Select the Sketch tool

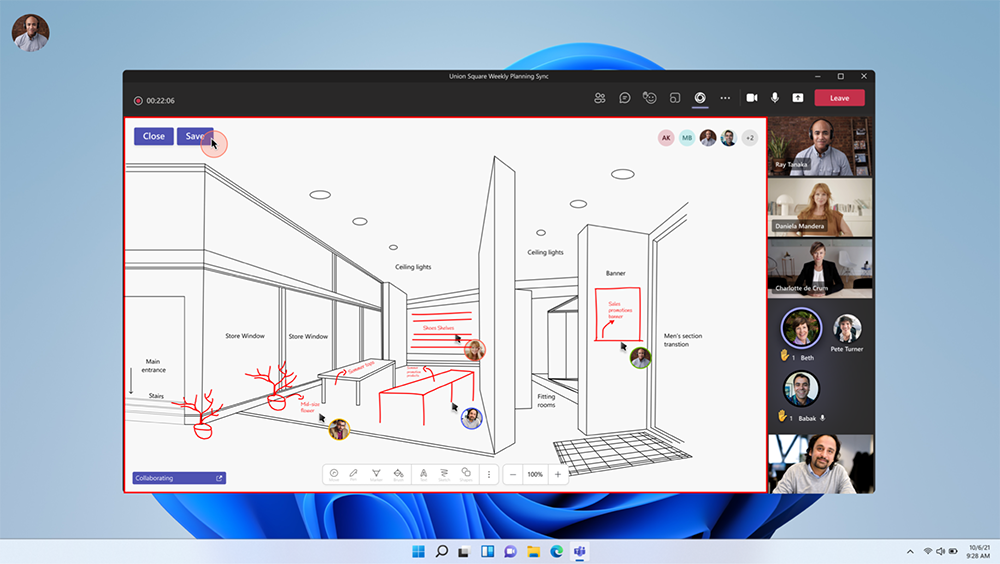444,474
